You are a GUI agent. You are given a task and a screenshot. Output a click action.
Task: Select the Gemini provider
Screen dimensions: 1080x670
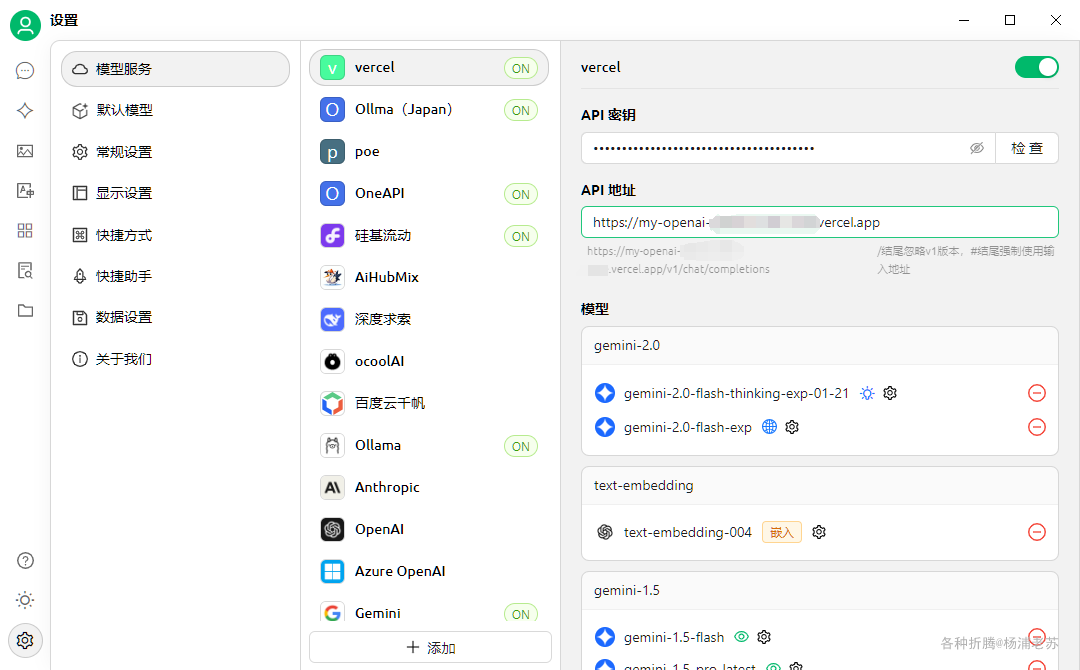pyautogui.click(x=429, y=611)
